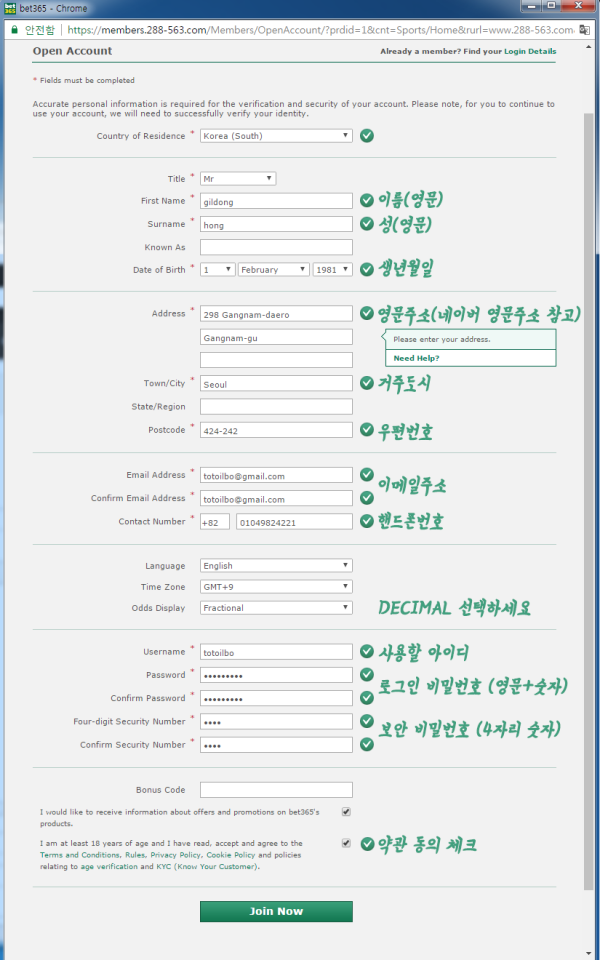Open the Login Details link
Viewport: 600px width, 960px height.
(x=530, y=51)
